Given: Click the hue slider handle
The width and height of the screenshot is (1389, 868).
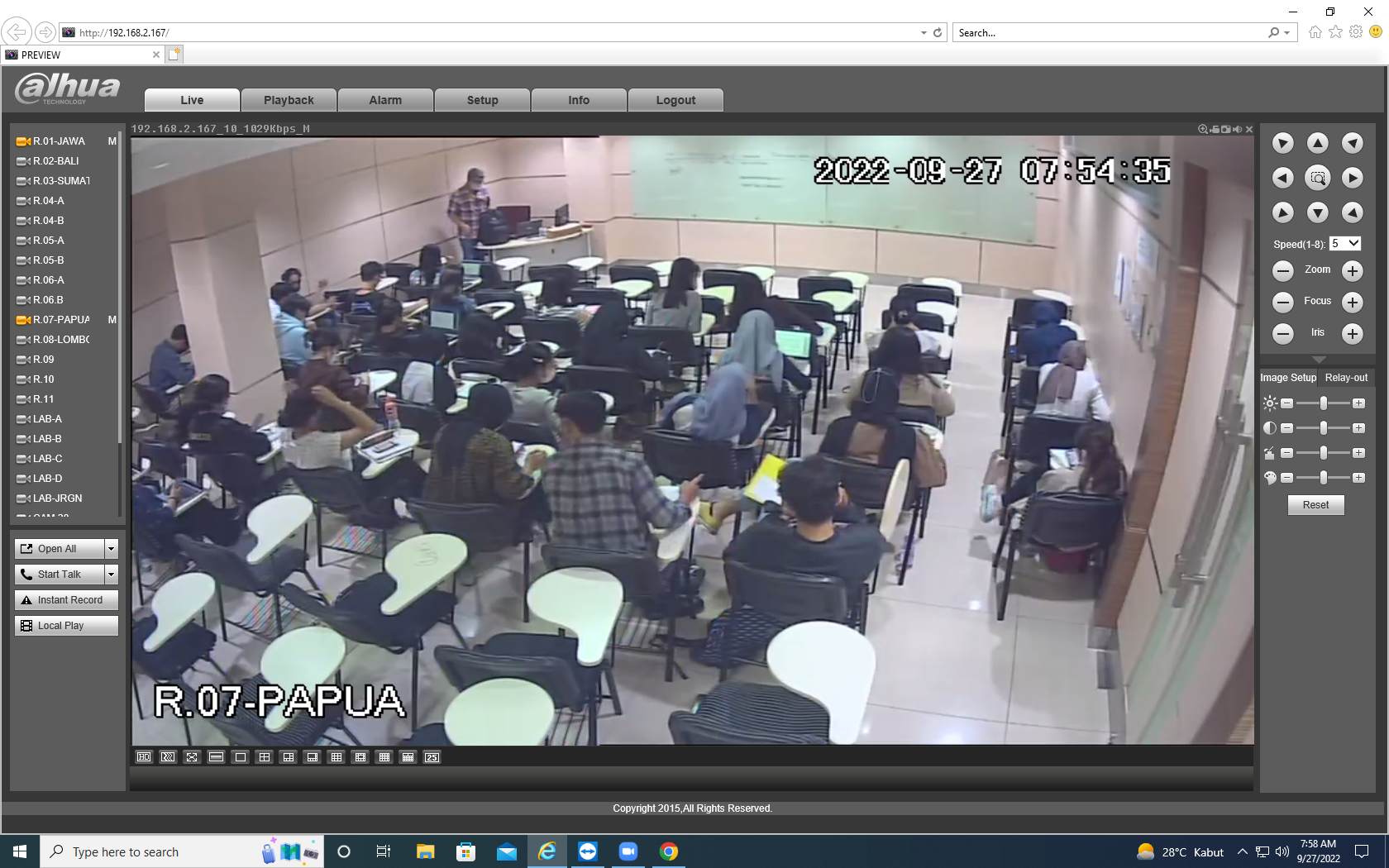Looking at the screenshot, I should 1324,453.
